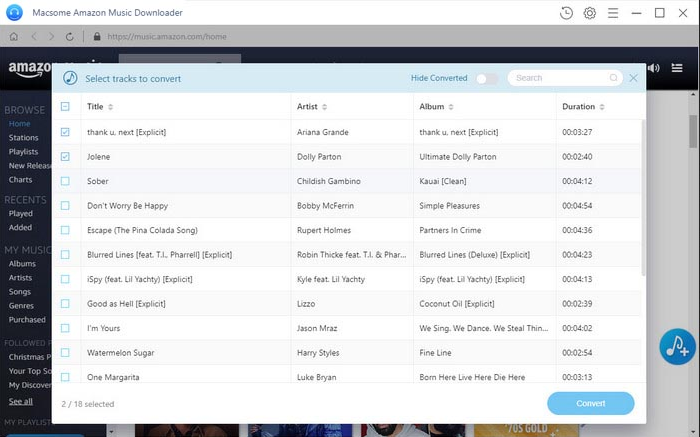The image size is (700, 437).
Task: Sort tracks by Album column arrows
Action: (451, 107)
